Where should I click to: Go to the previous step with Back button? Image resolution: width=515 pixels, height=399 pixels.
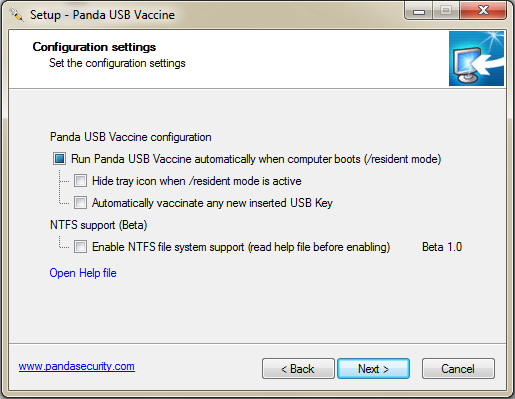(298, 369)
